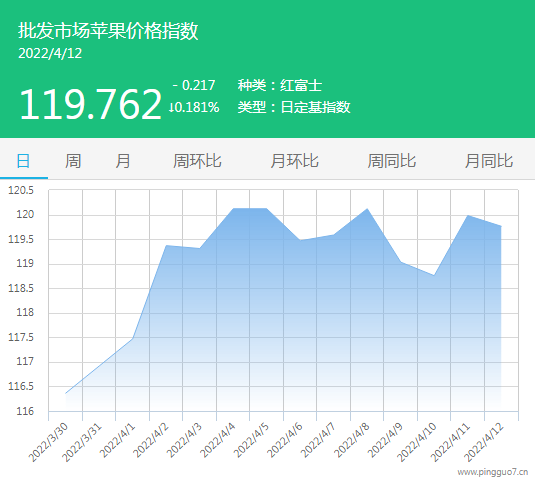Click the 2022/3/30 x-axis date label

(48, 442)
